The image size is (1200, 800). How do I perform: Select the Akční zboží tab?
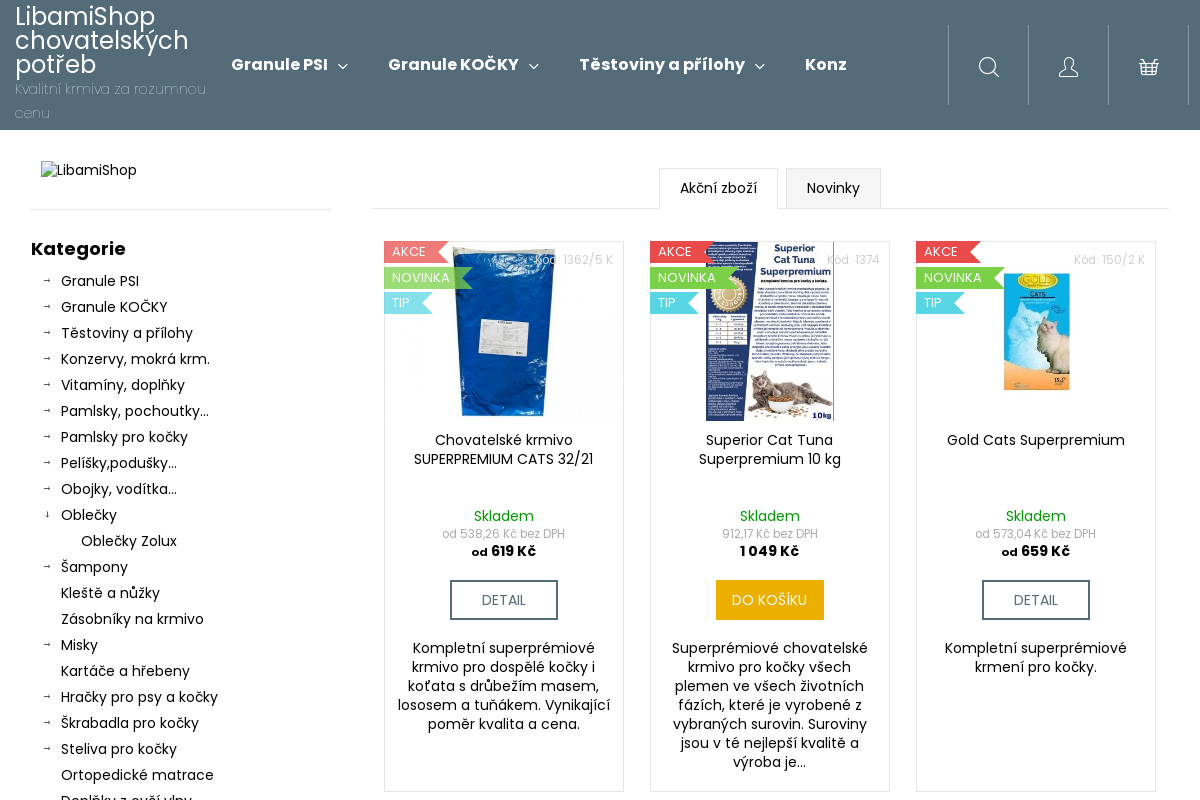(x=718, y=188)
